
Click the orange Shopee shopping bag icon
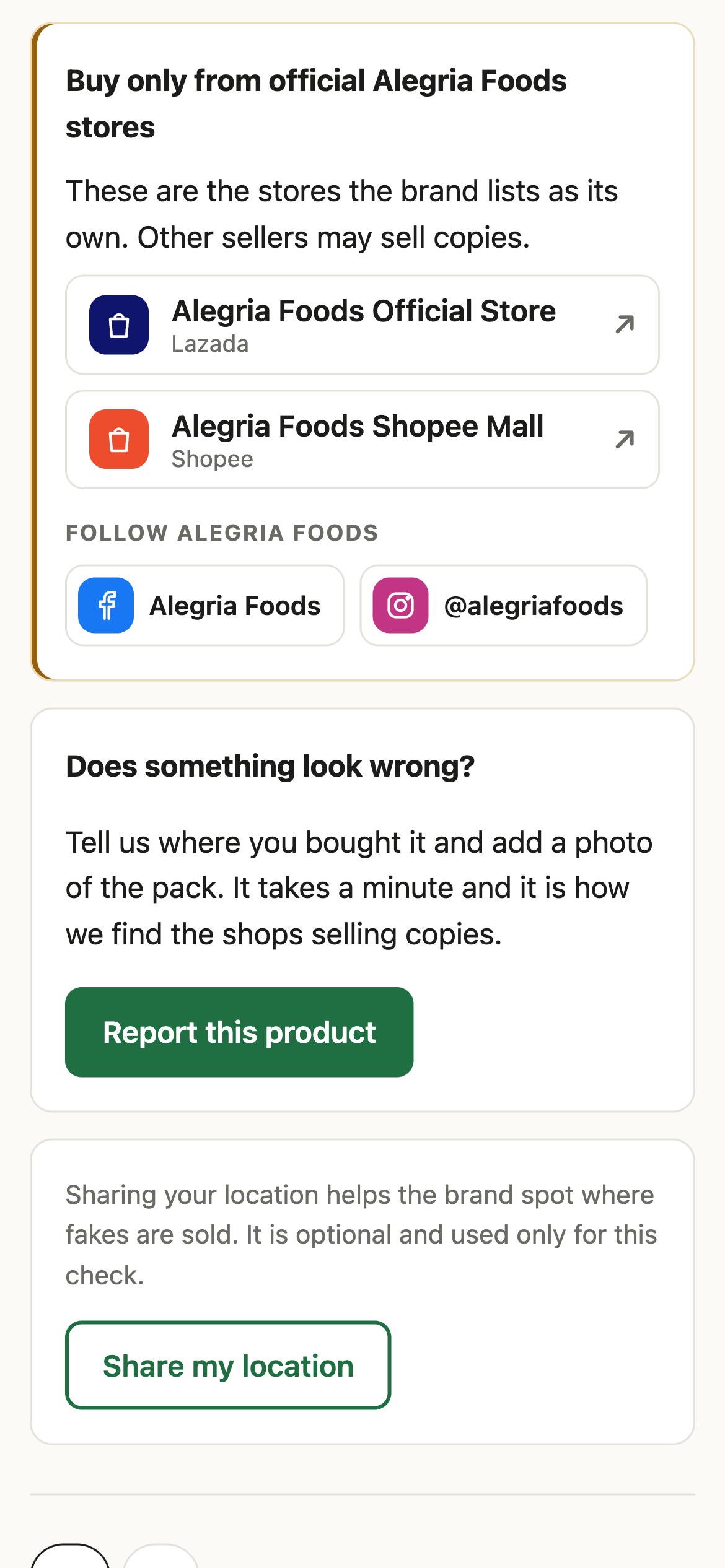119,439
